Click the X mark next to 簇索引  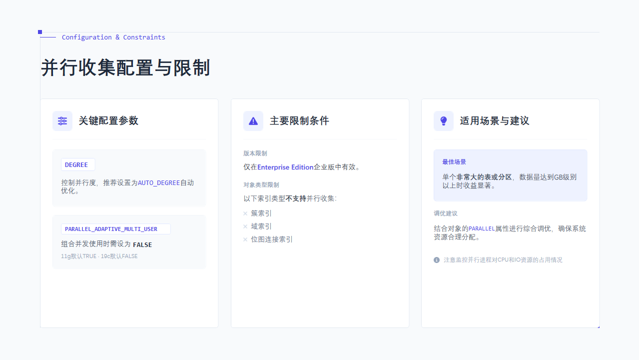pyautogui.click(x=245, y=213)
